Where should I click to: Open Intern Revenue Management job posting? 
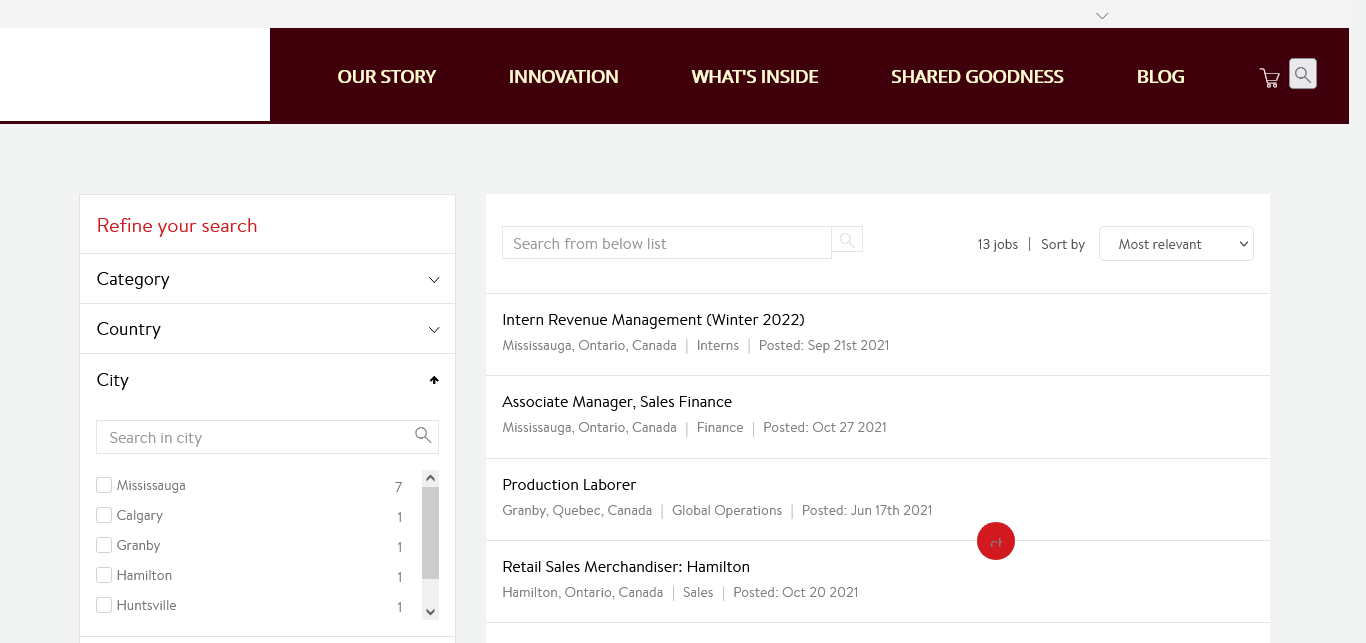pyautogui.click(x=653, y=320)
